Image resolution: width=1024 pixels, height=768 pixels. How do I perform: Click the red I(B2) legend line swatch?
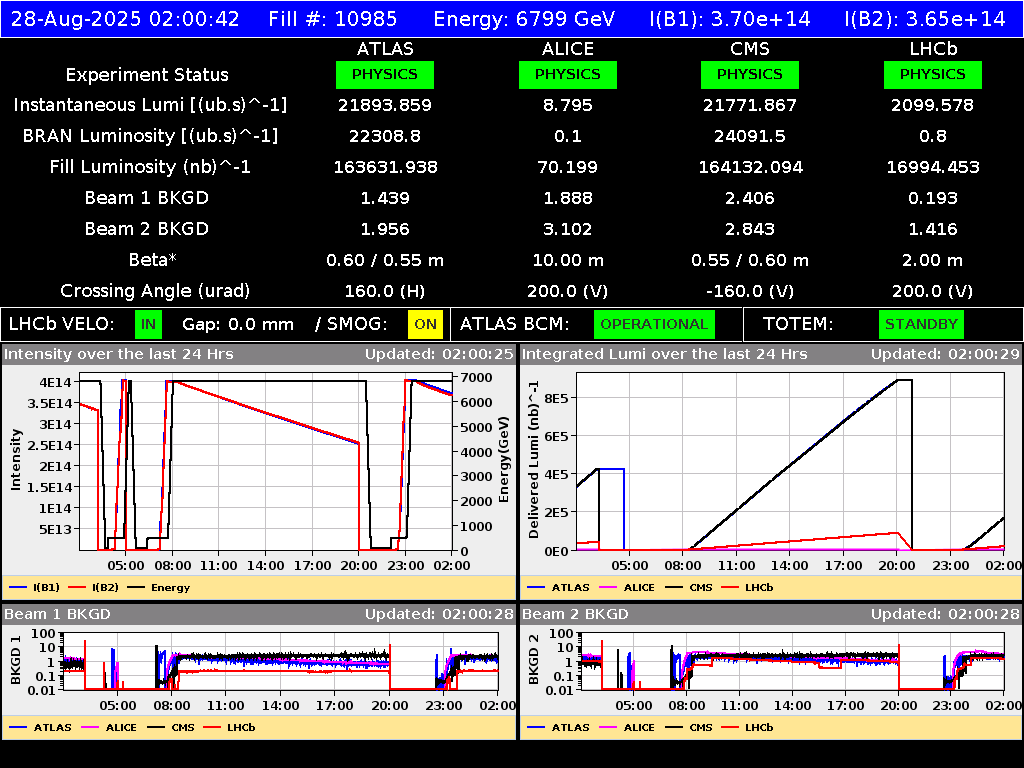77,587
